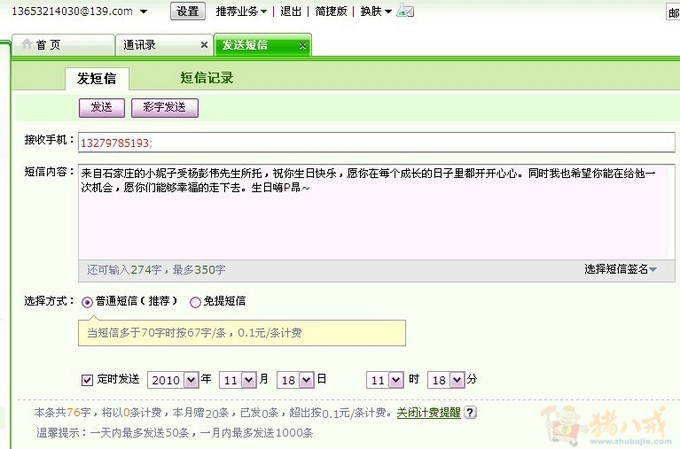Click the home icon on 首页 tab

tap(27, 44)
